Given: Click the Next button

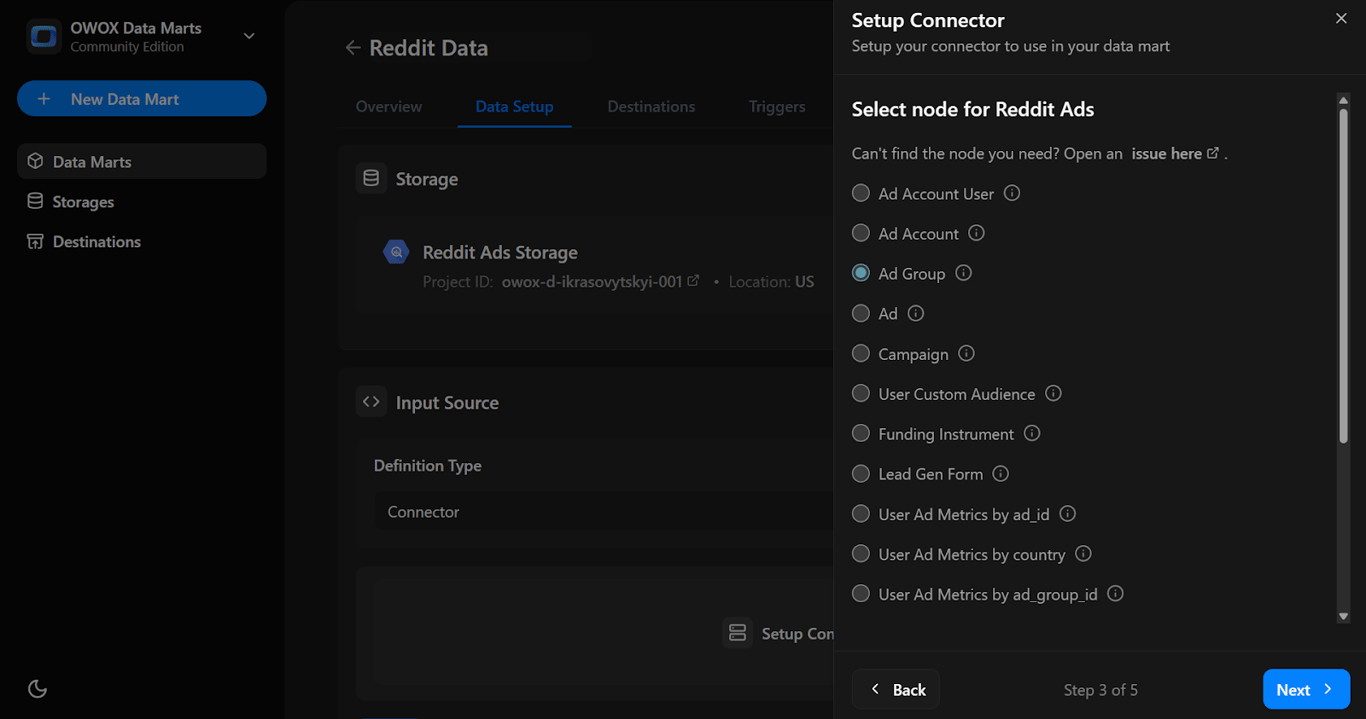Looking at the screenshot, I should (1306, 689).
